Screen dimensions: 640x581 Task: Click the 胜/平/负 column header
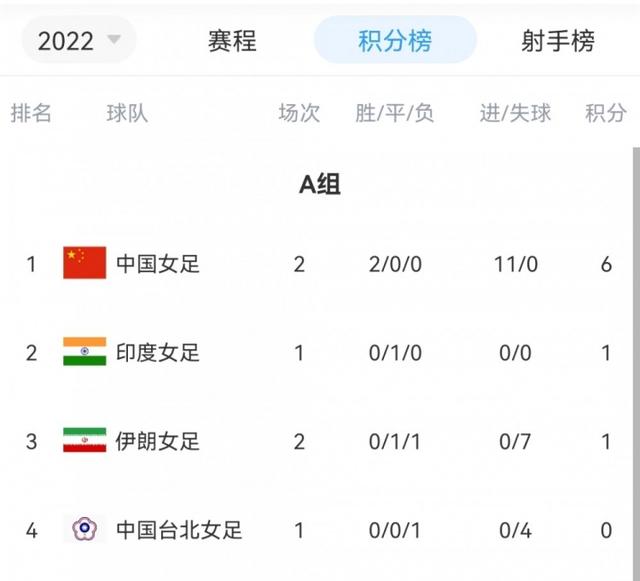[x=395, y=113]
